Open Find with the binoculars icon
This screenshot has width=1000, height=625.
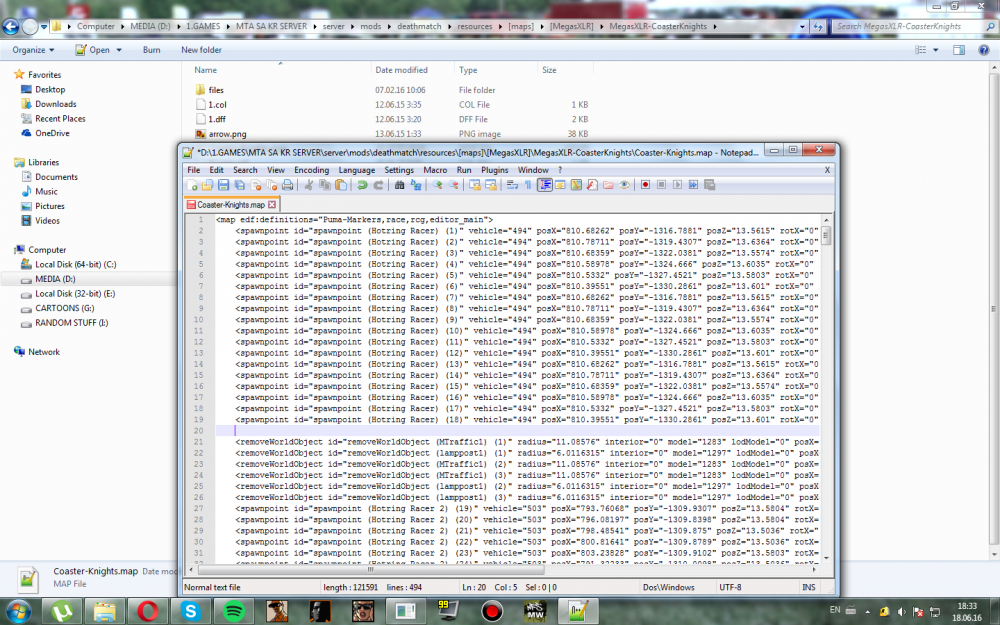coord(400,185)
